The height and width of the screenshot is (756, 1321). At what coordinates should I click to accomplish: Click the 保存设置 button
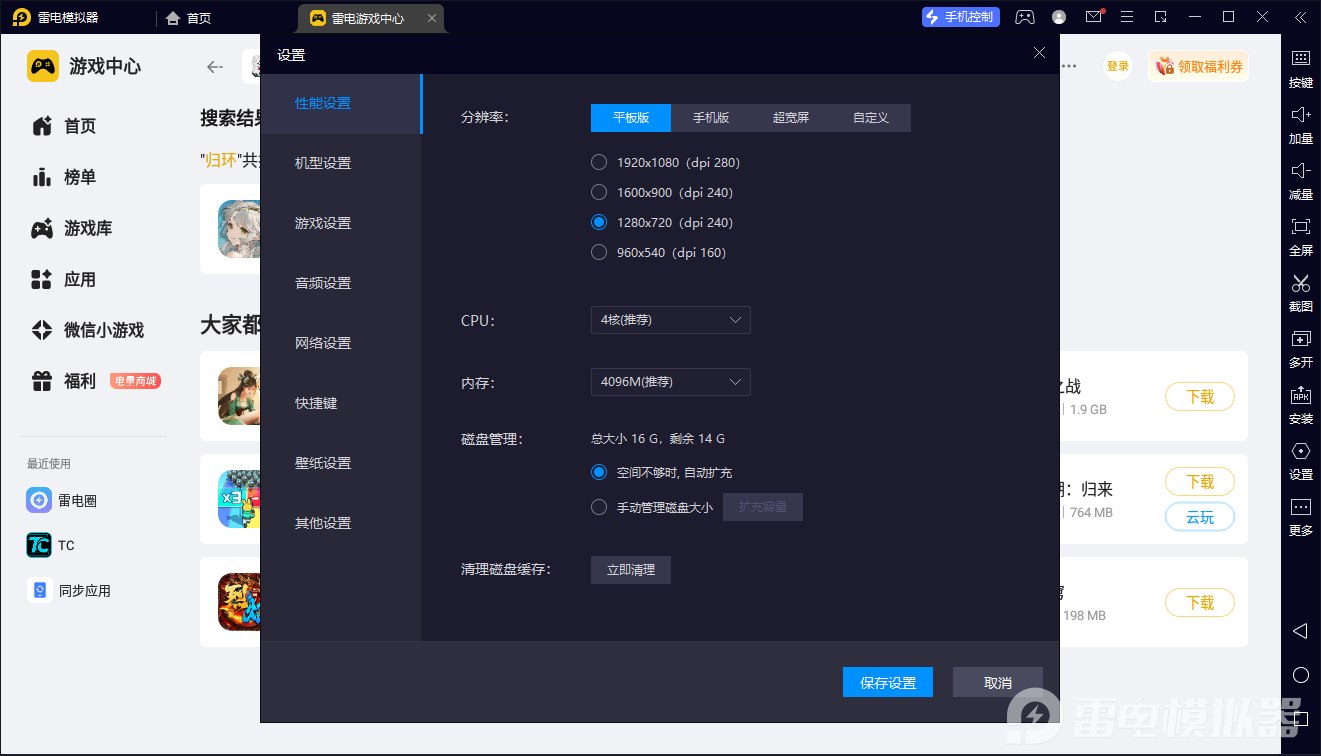click(x=888, y=682)
